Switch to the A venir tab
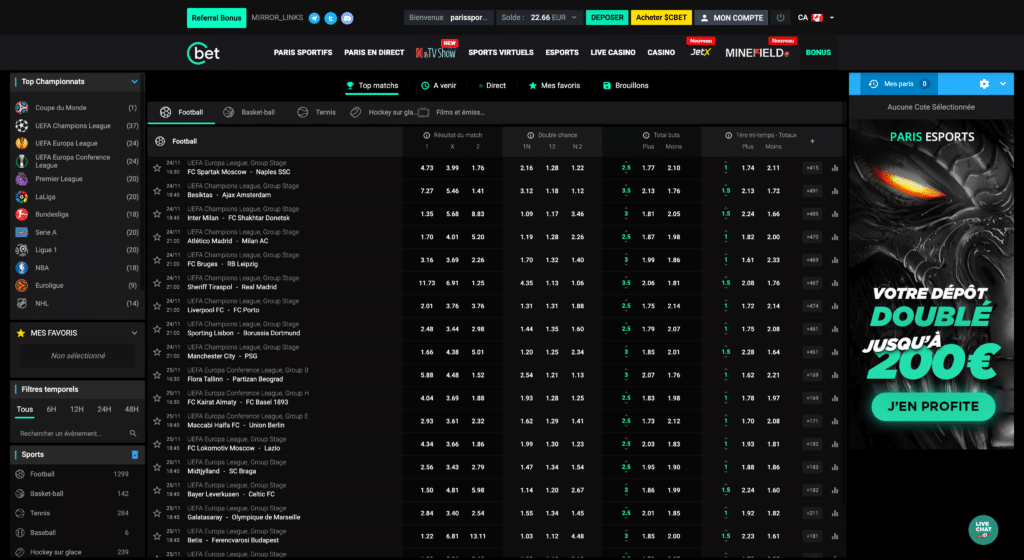Viewport: 1024px width, 560px height. click(438, 86)
